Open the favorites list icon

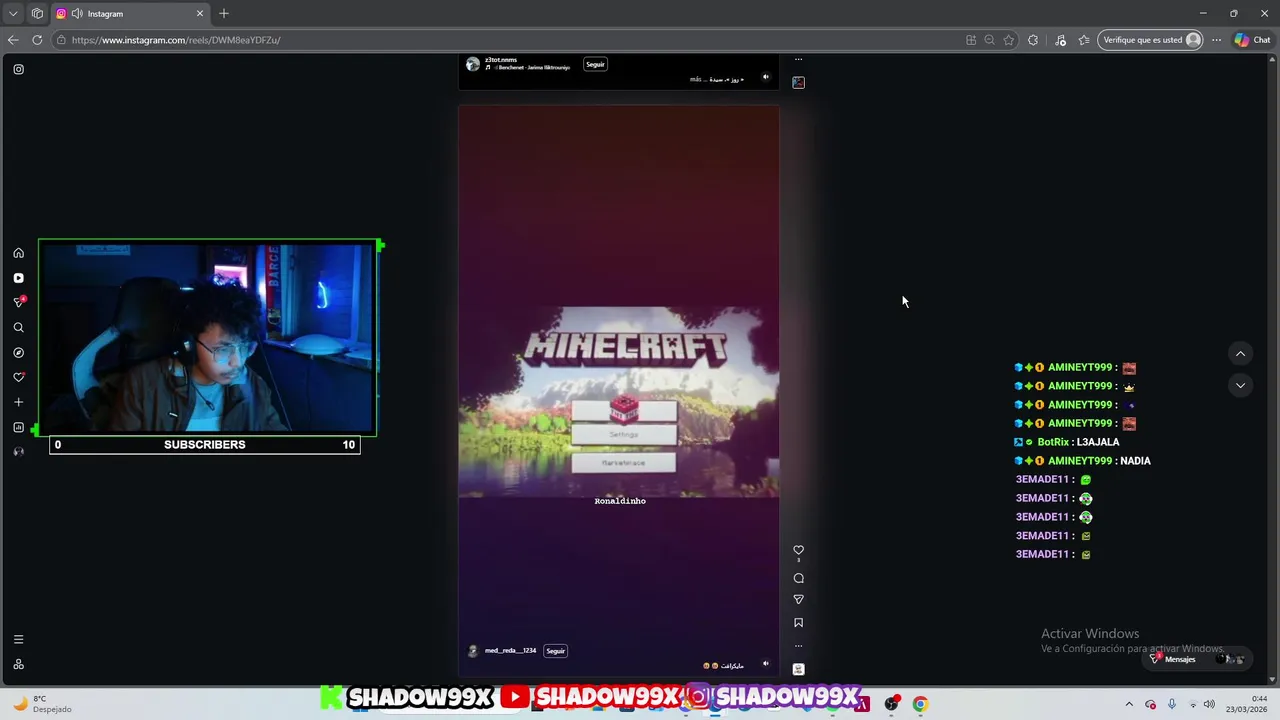point(1084,40)
